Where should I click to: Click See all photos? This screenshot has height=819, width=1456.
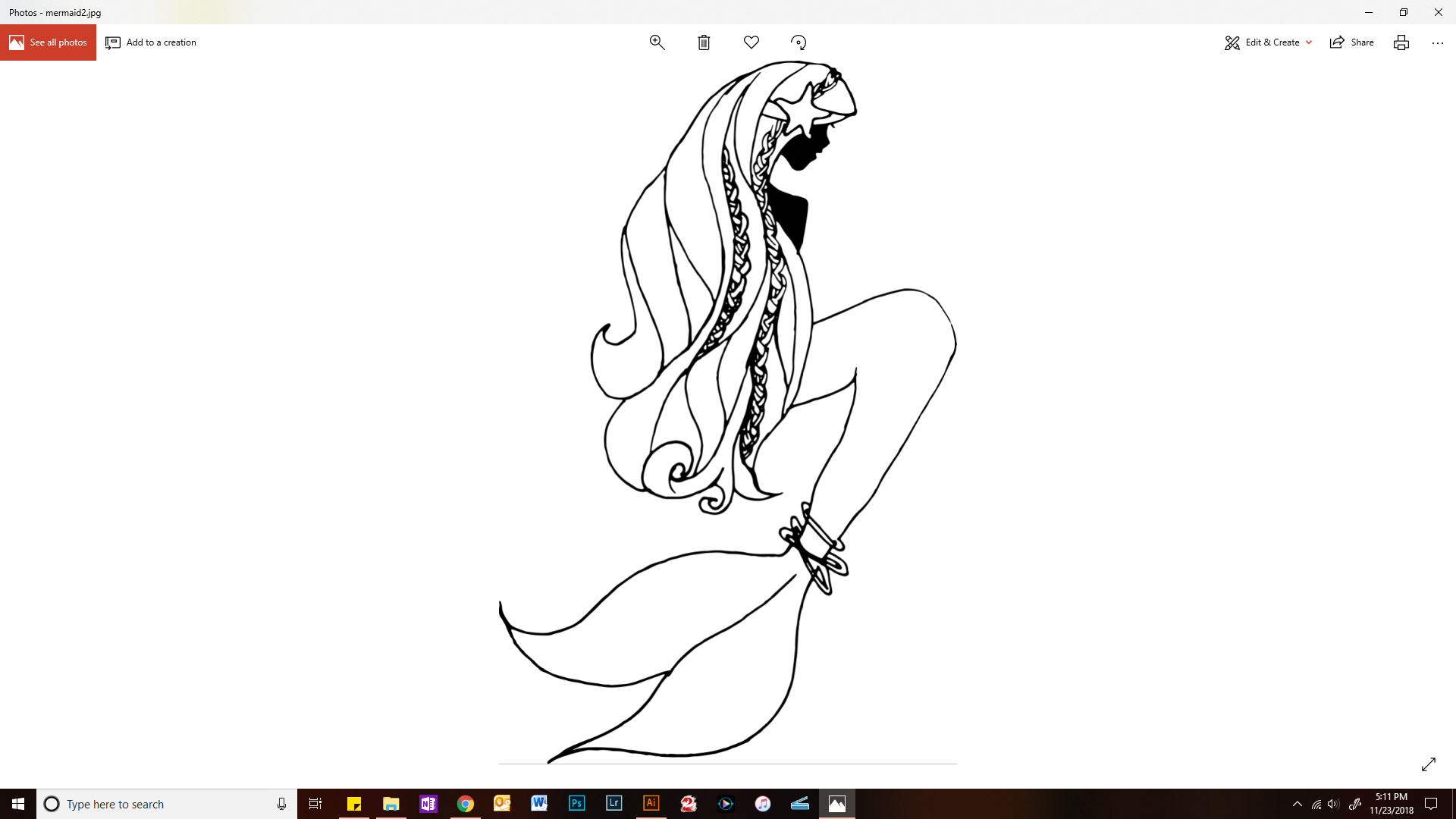click(x=48, y=42)
